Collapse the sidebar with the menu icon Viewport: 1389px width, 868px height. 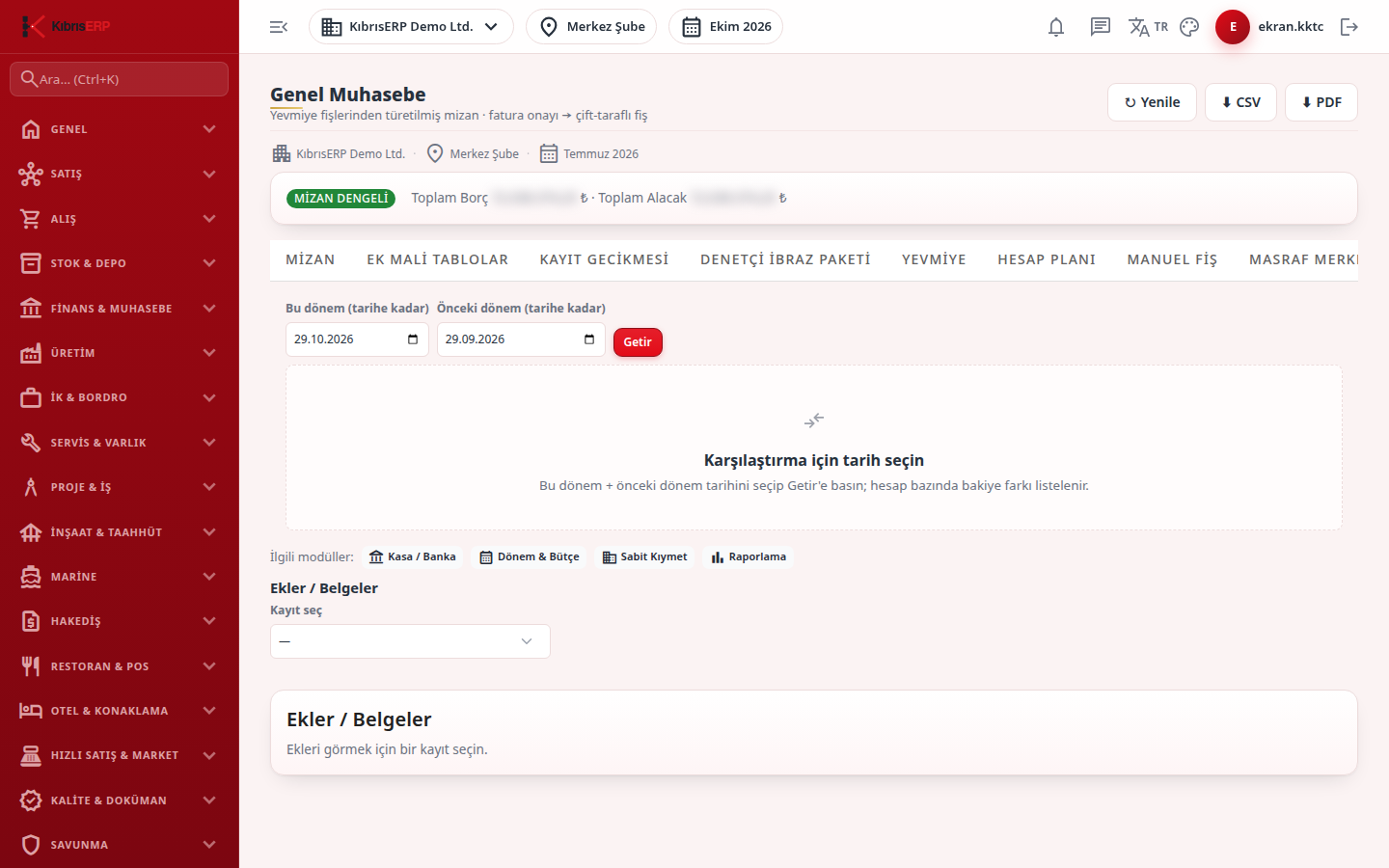click(x=279, y=27)
